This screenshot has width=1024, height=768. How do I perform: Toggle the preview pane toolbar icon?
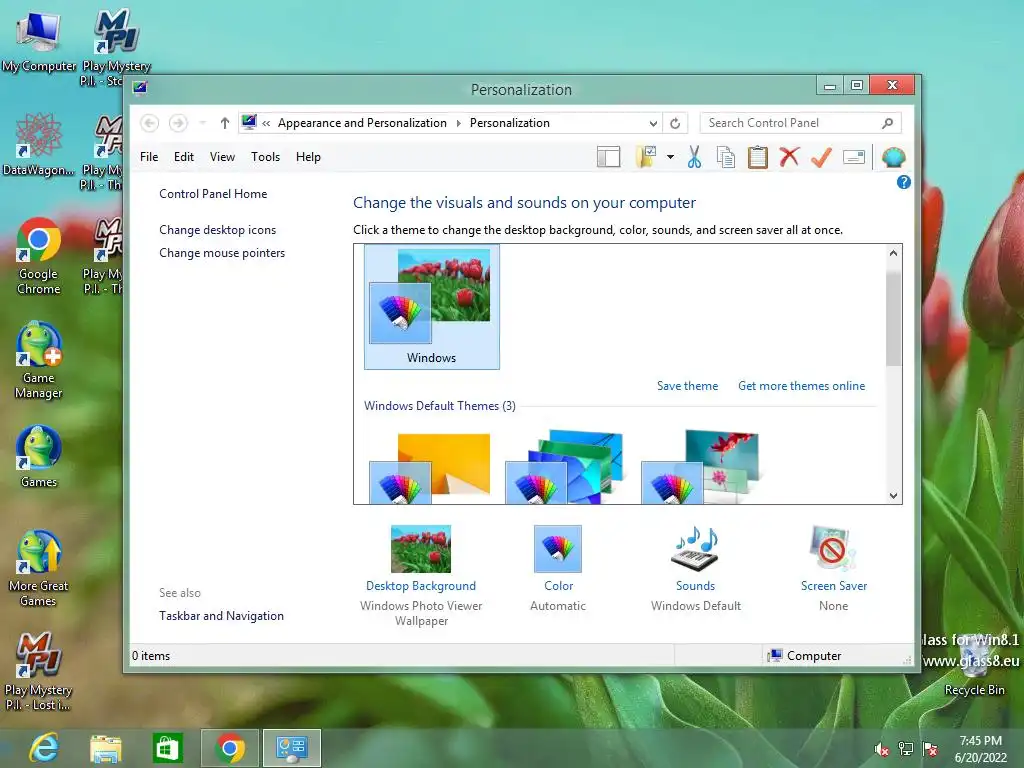point(608,157)
